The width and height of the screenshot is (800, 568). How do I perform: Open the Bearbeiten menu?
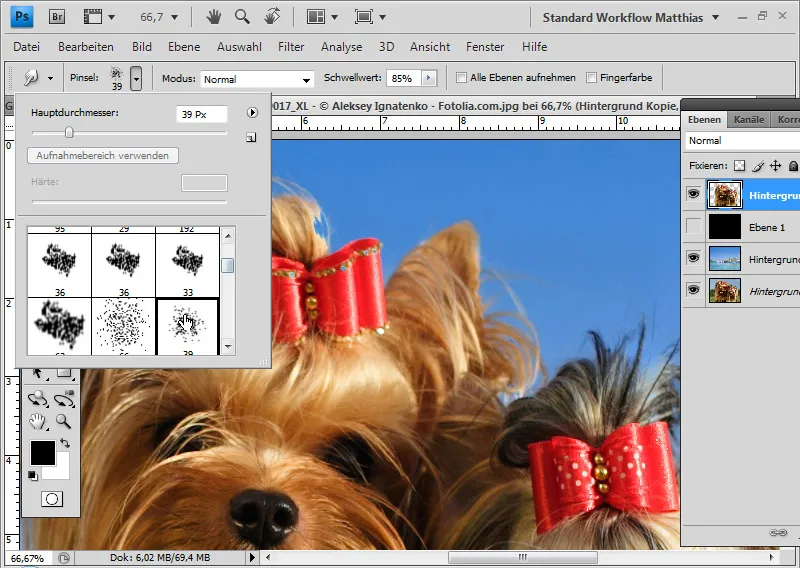click(x=86, y=47)
